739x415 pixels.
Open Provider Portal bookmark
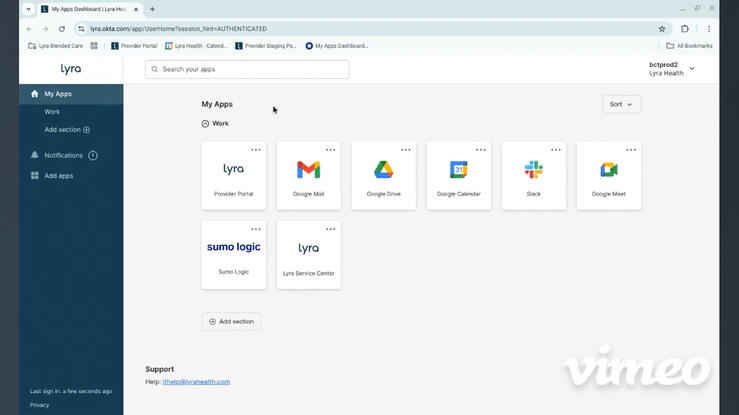[134, 46]
